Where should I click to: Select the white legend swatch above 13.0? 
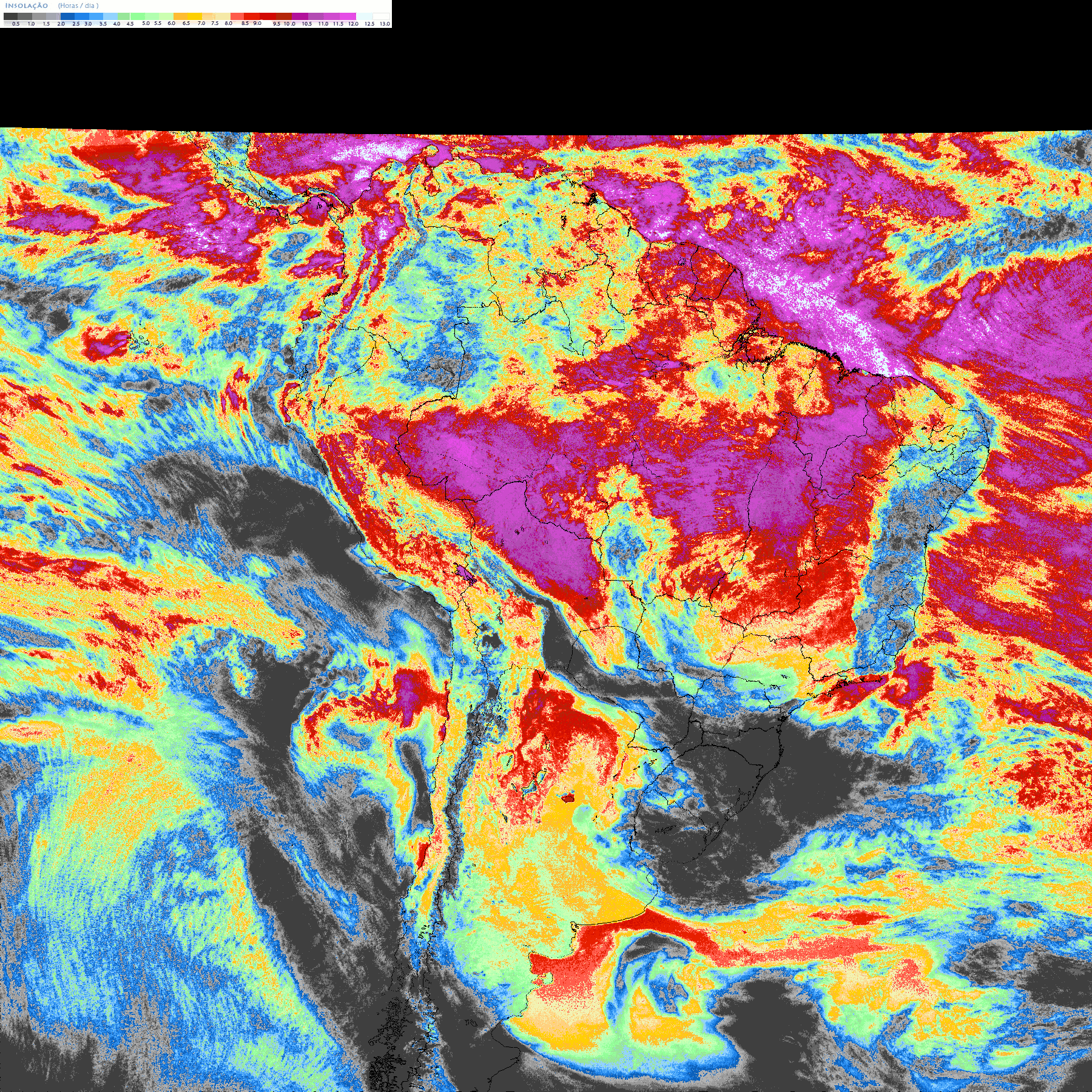tap(381, 16)
